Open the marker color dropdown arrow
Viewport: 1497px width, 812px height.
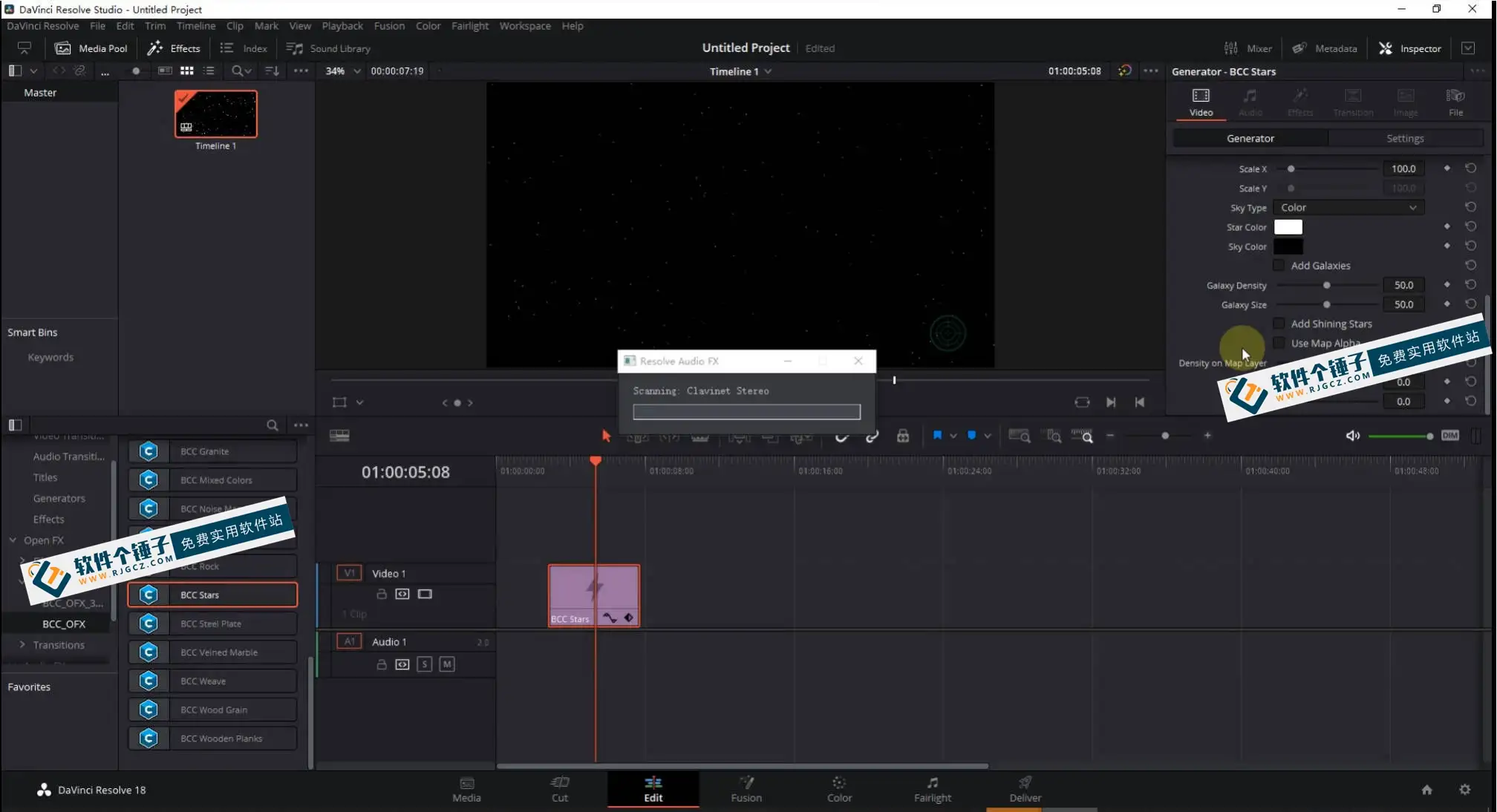[x=988, y=436]
